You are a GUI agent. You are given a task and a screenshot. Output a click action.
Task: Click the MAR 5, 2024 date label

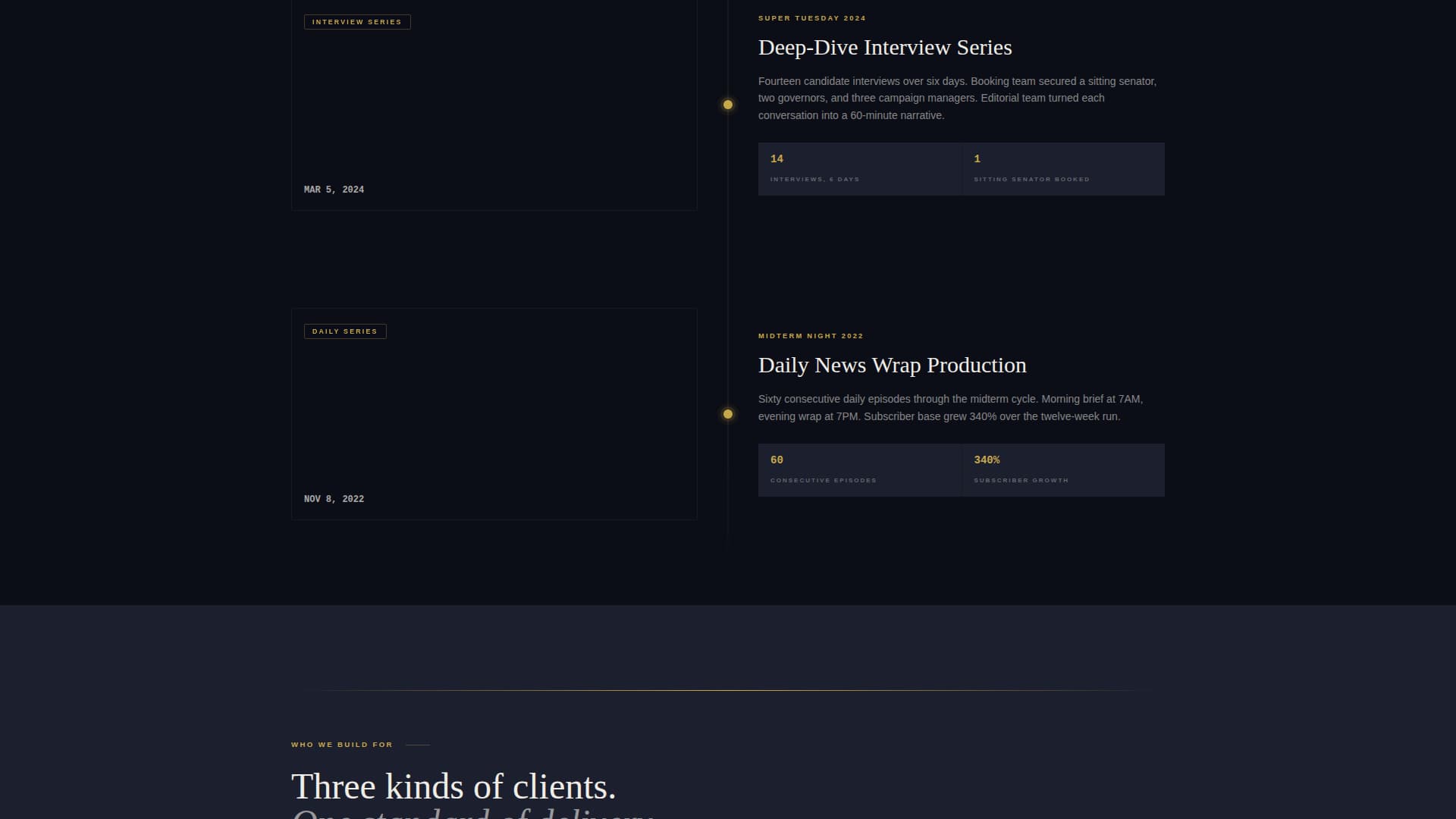334,189
